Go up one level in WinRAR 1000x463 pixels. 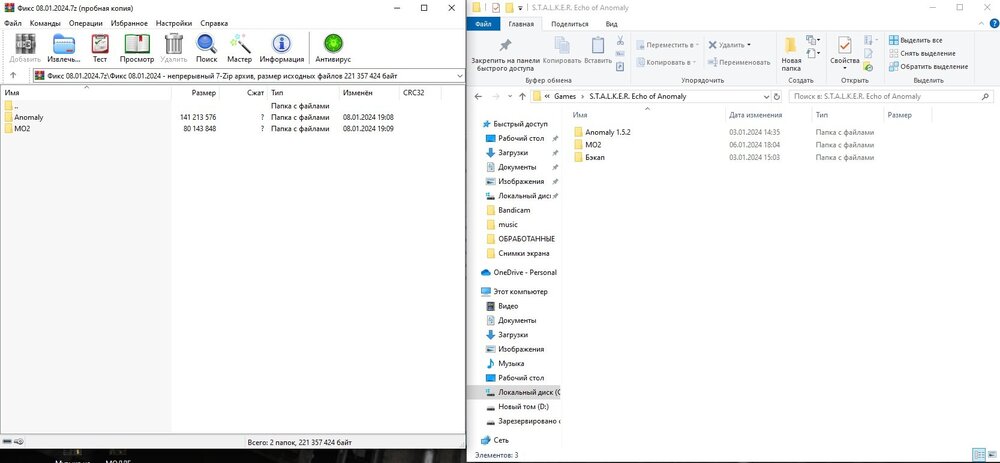tap(12, 75)
